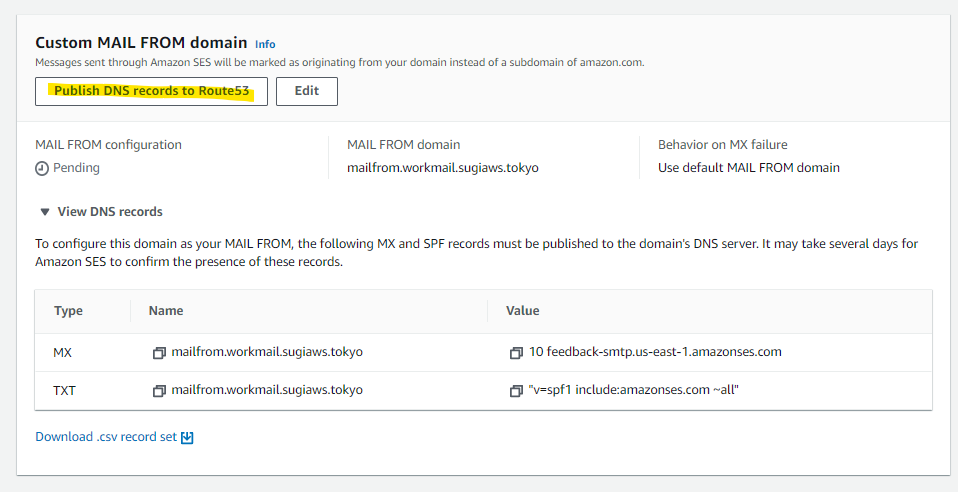Copy the MX record name
This screenshot has height=492, width=958.
pos(159,353)
